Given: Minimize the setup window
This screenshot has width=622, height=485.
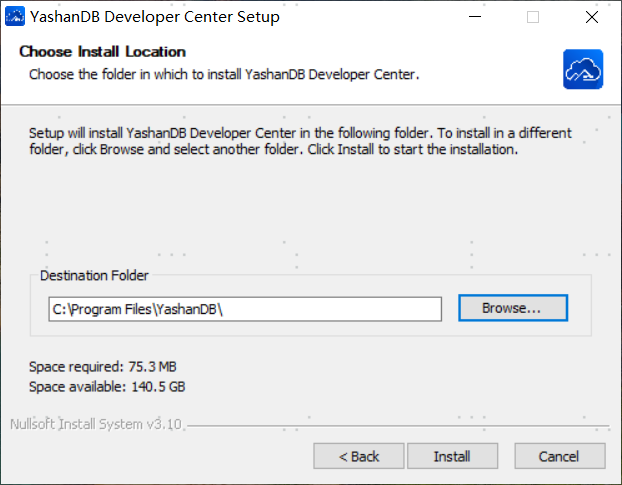Looking at the screenshot, I should pos(485,17).
